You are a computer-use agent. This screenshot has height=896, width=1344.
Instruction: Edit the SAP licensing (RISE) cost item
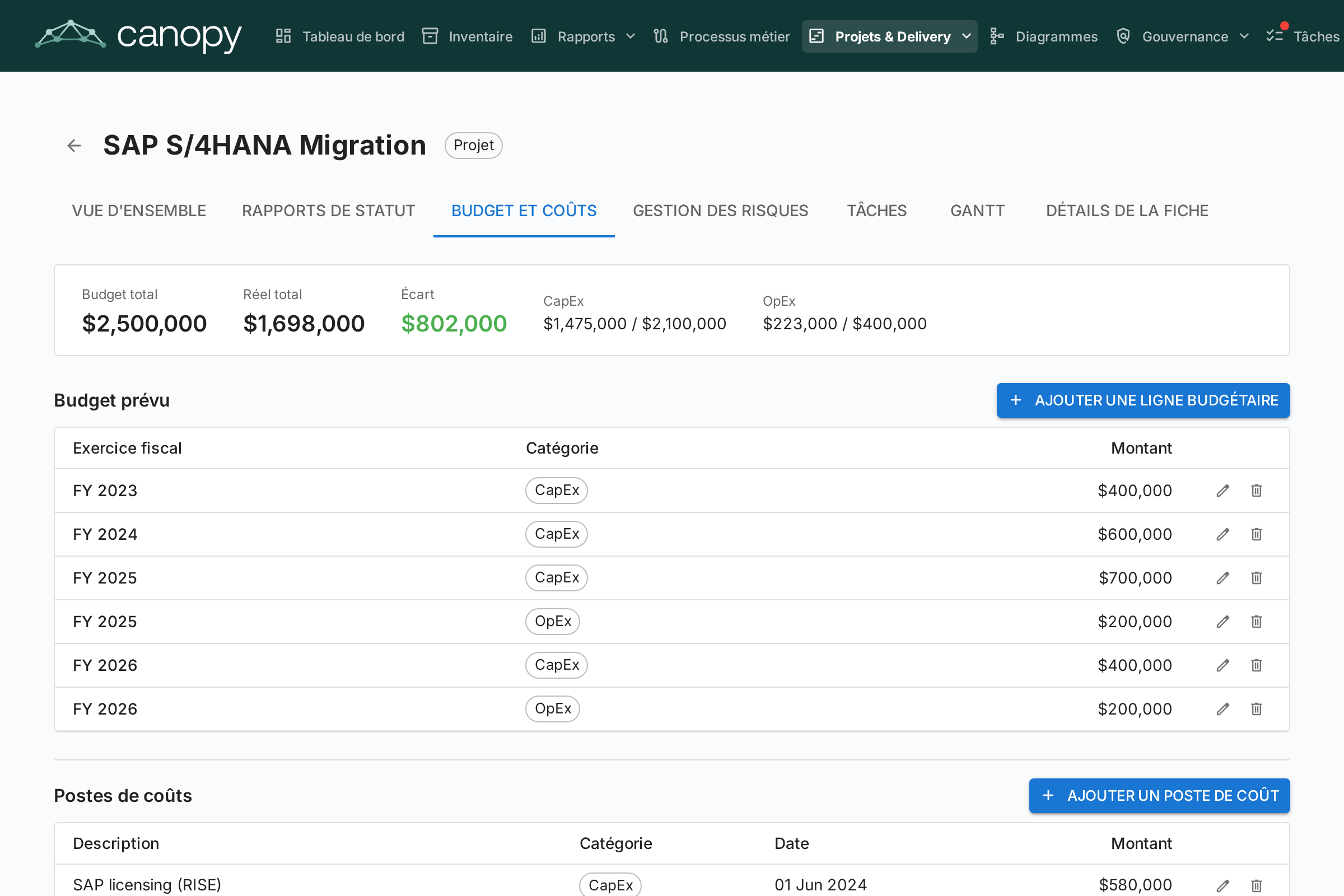tap(1223, 886)
